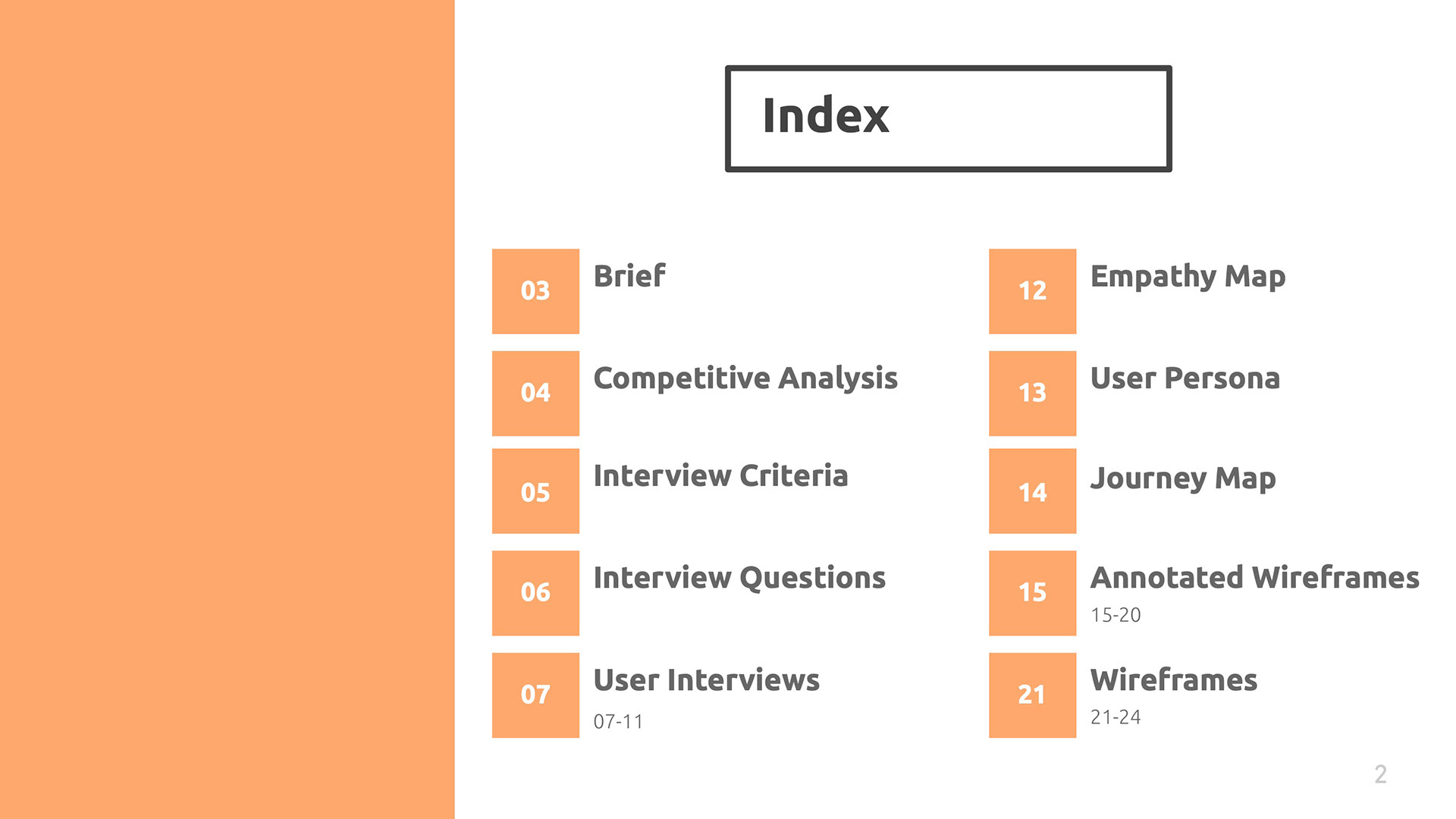
Task: Click the orange 04 page number box
Action: pos(535,393)
